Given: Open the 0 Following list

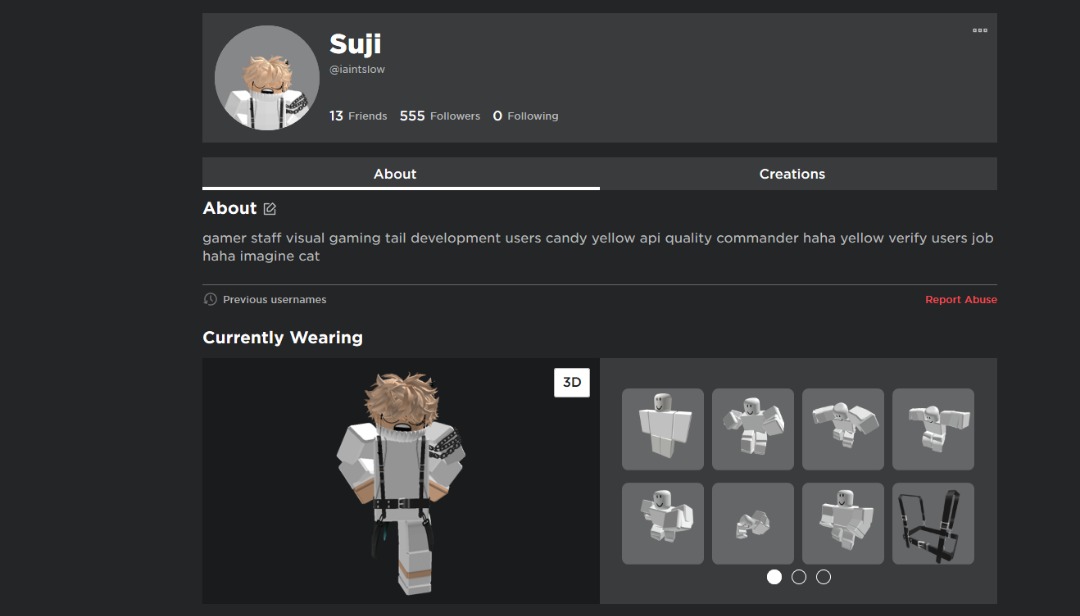Looking at the screenshot, I should point(526,116).
